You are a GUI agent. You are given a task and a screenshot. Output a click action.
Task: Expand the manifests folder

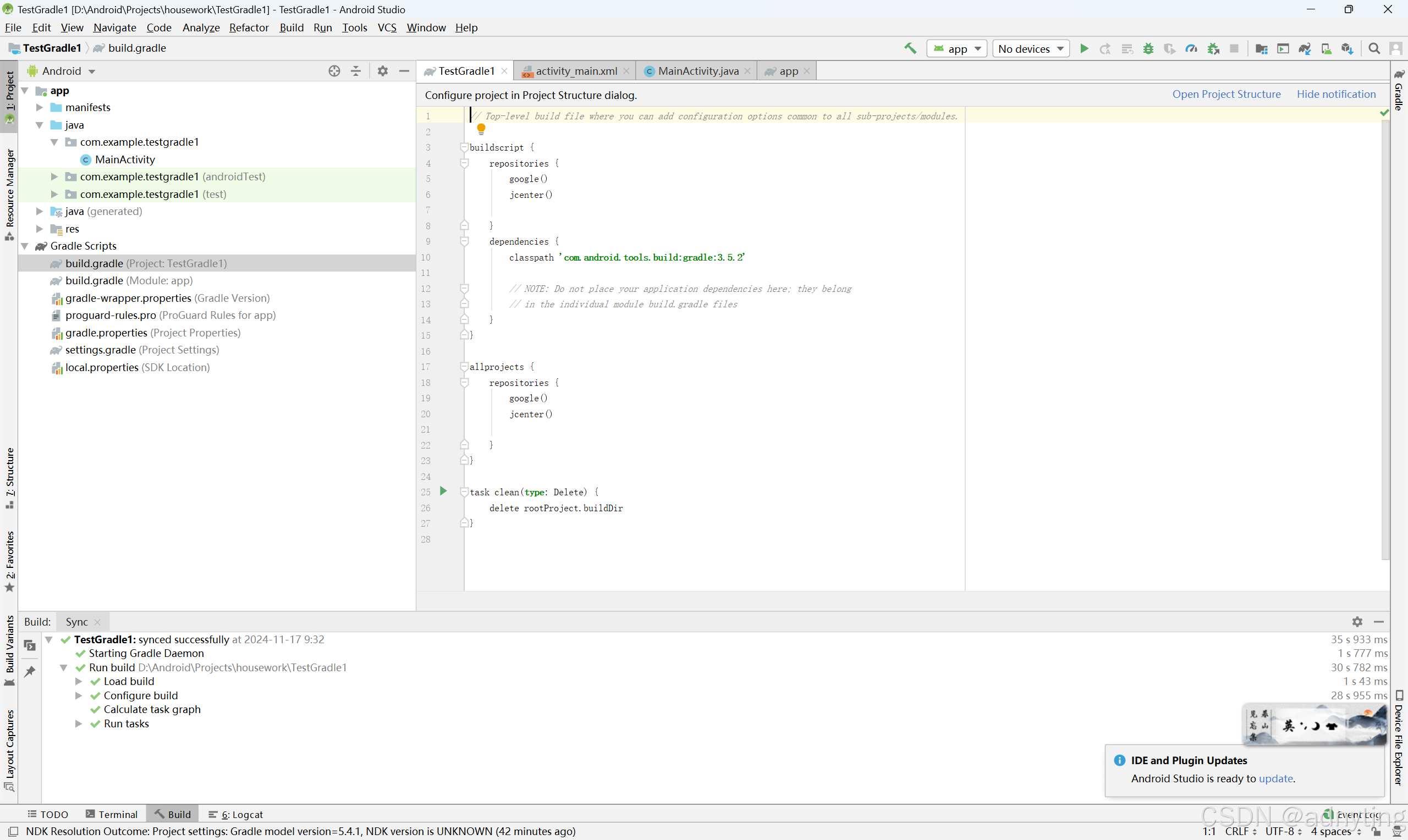pos(40,108)
